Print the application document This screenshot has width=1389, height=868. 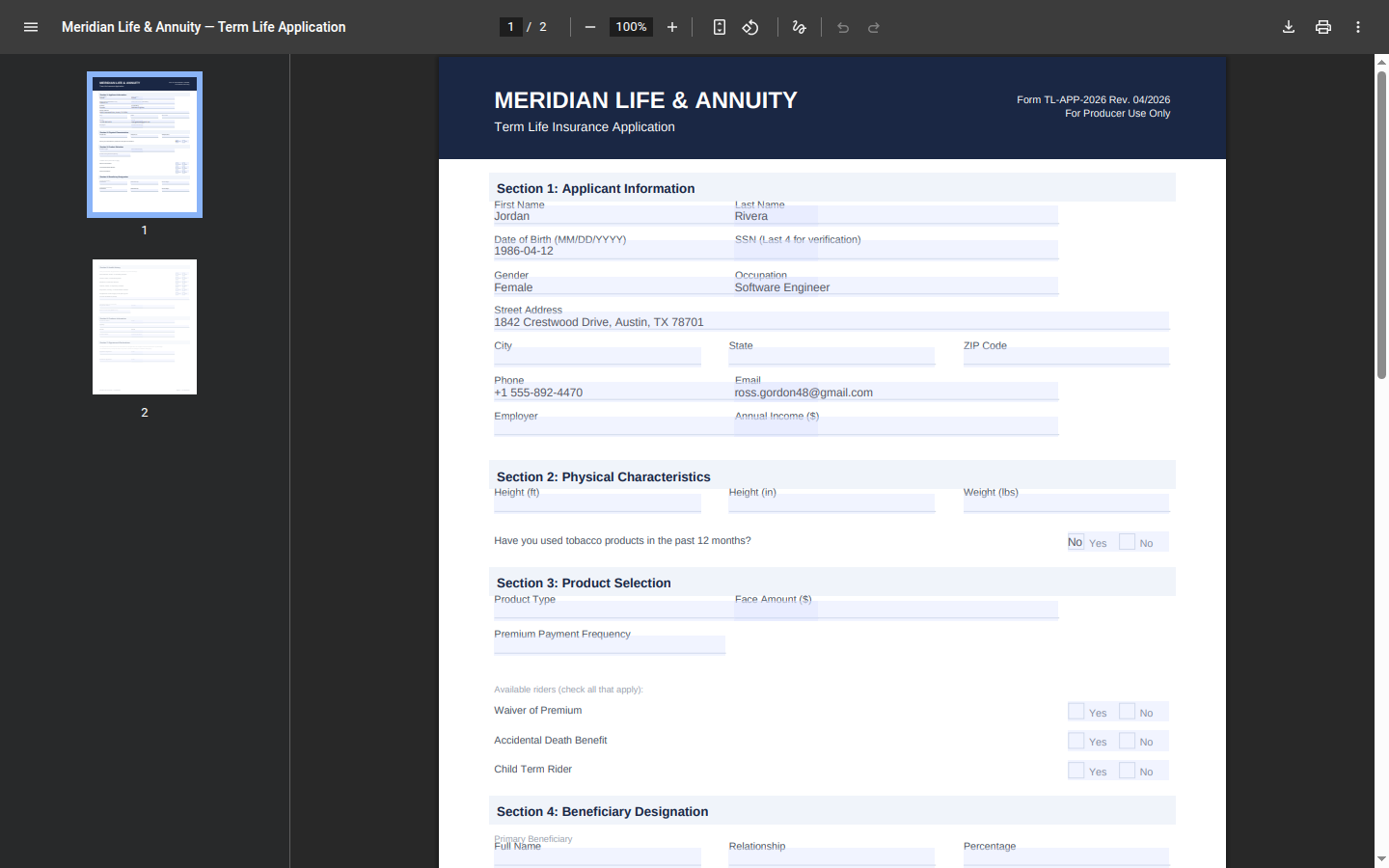[x=1323, y=27]
